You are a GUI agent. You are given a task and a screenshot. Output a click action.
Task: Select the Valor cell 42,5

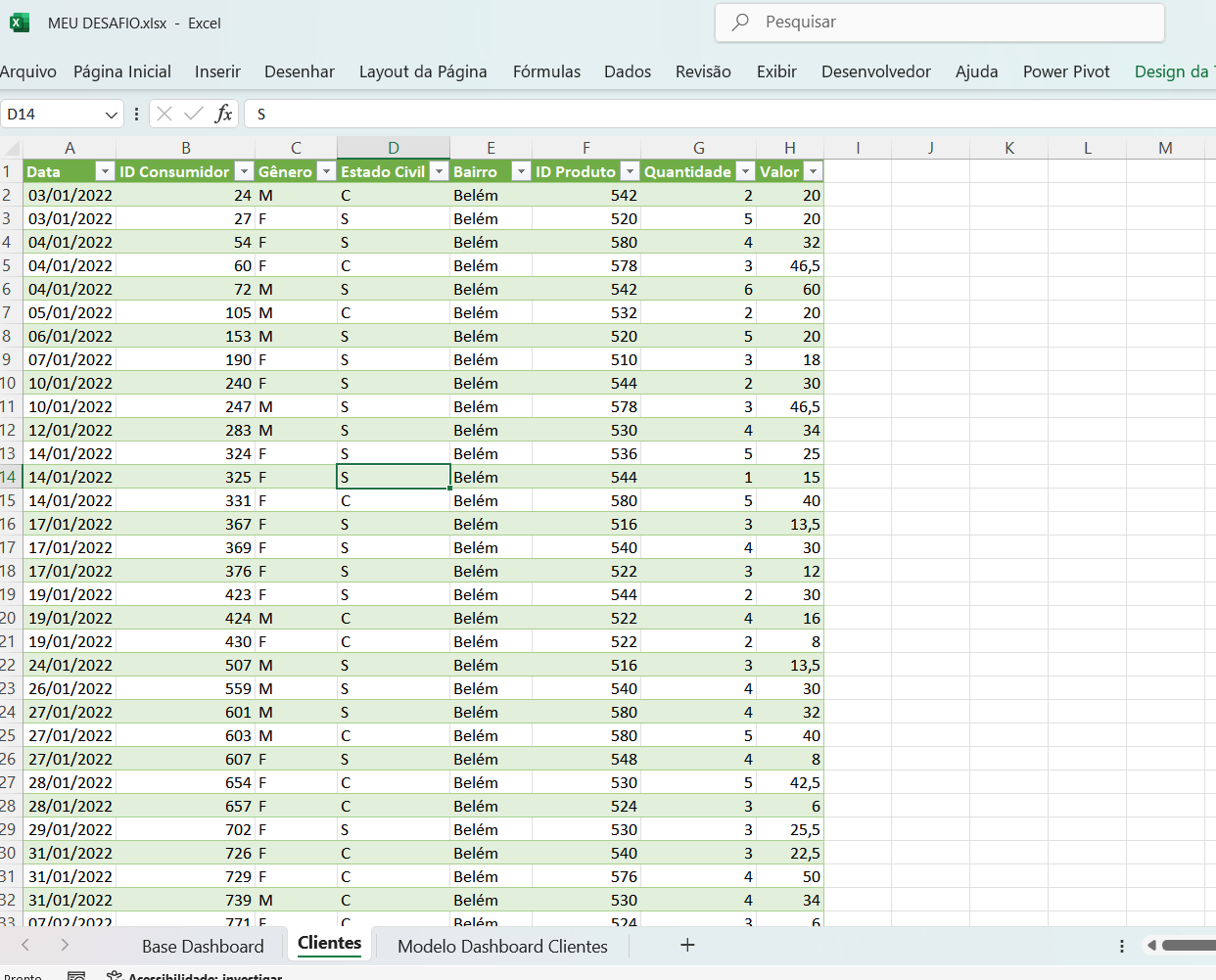click(790, 782)
